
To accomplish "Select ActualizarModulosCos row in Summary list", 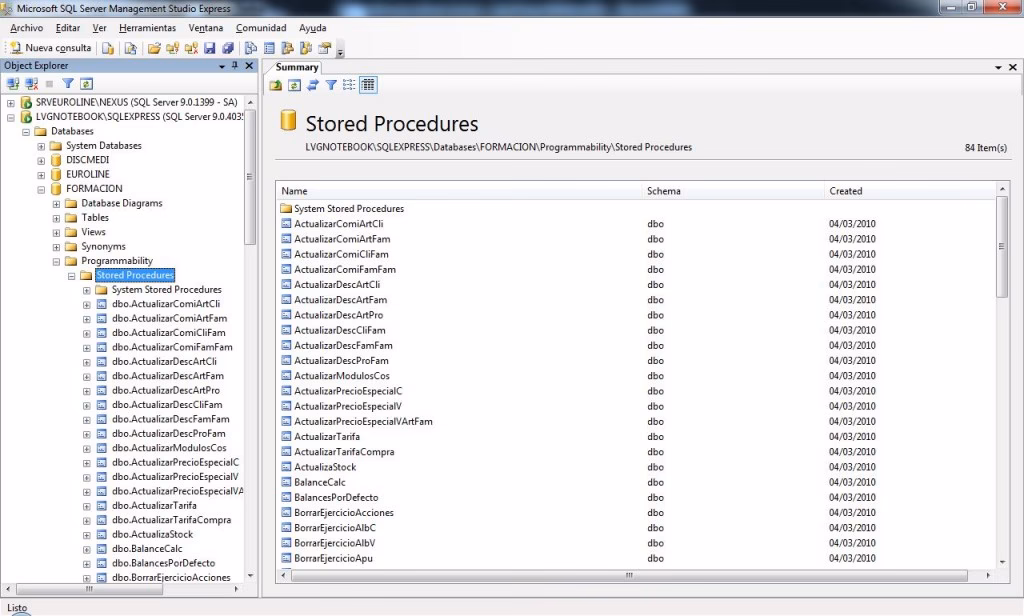I will 342,376.
